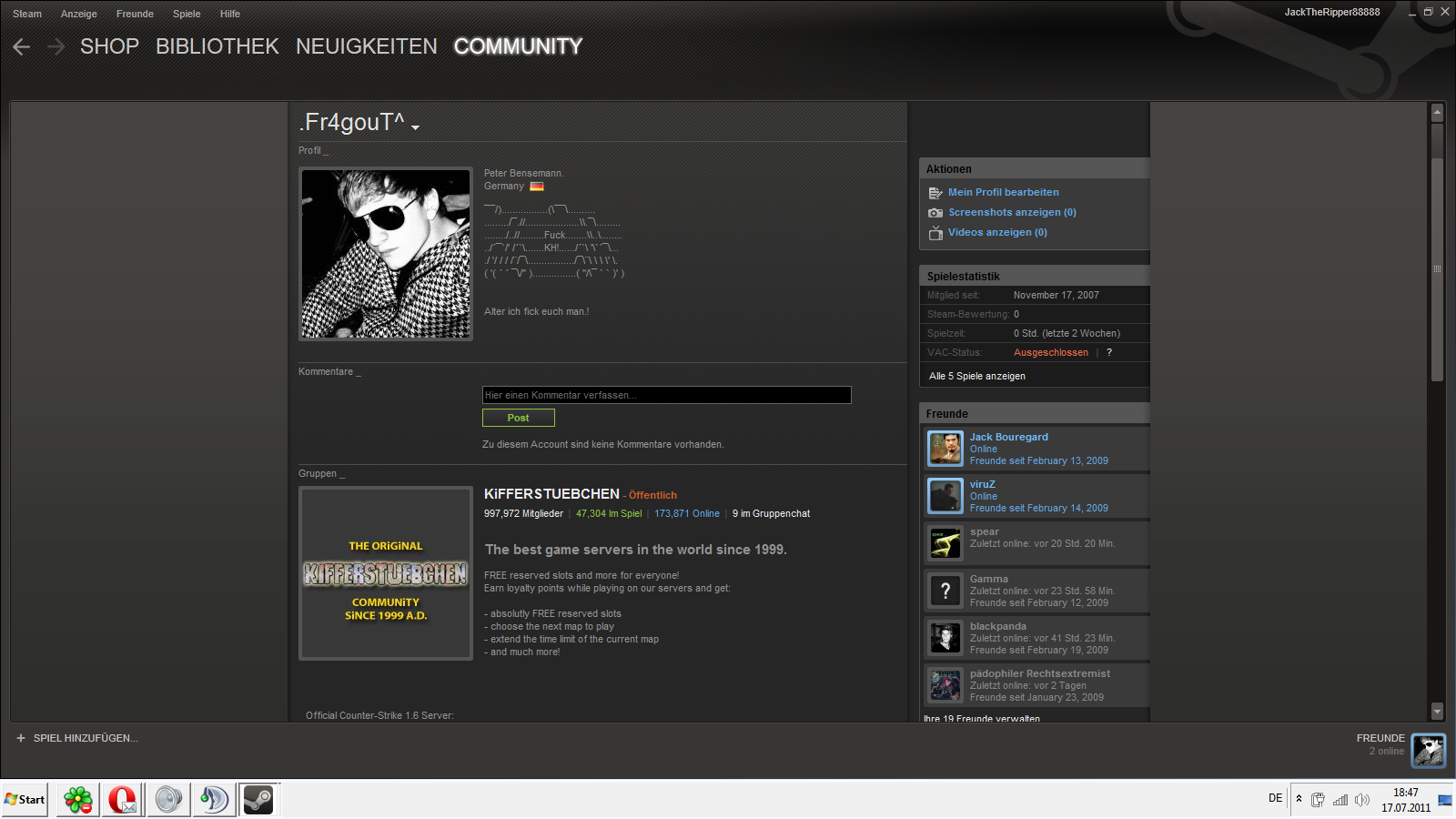
Task: Open Windows Start button
Action: (25, 800)
